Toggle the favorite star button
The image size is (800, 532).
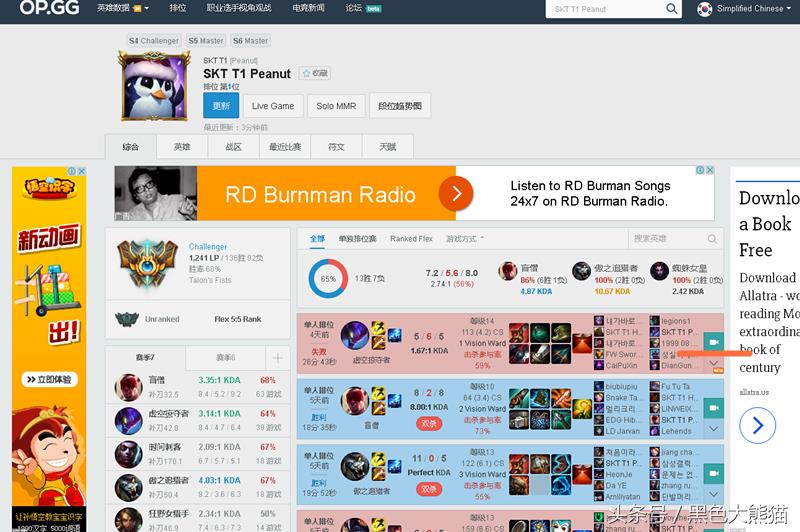point(315,73)
